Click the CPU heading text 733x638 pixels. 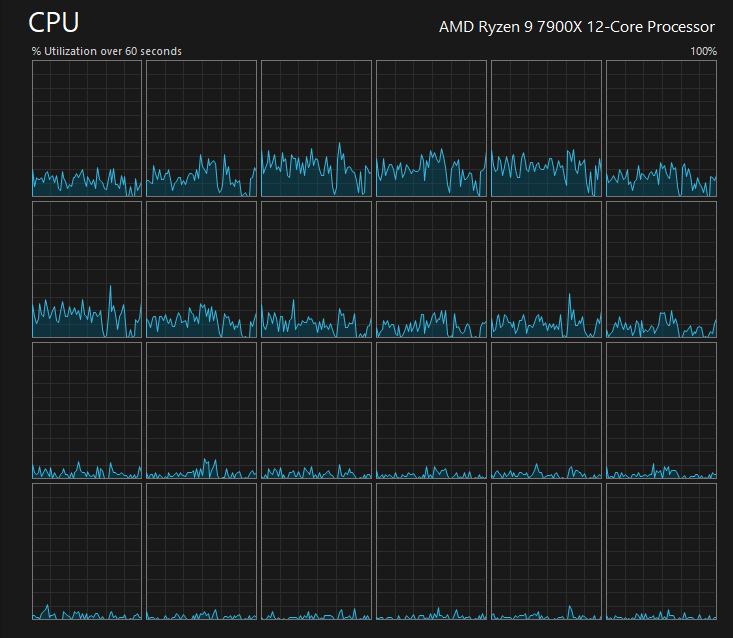click(54, 22)
